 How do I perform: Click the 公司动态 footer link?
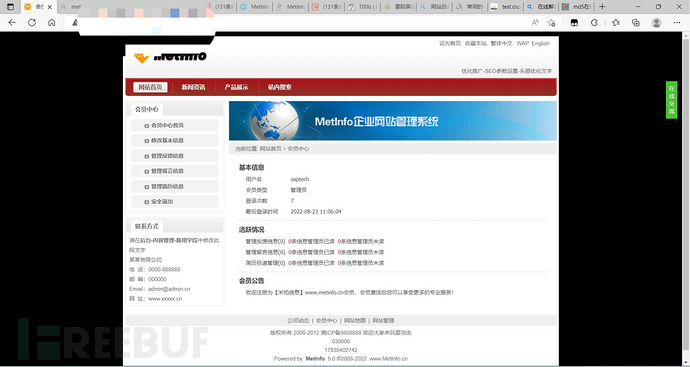[x=298, y=320]
